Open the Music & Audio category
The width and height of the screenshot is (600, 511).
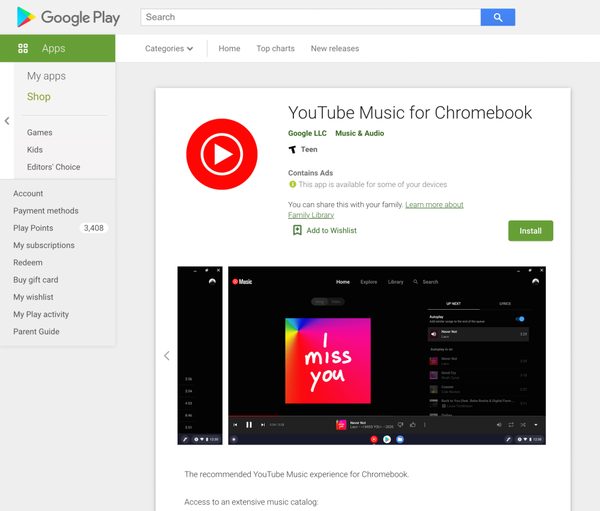360,133
